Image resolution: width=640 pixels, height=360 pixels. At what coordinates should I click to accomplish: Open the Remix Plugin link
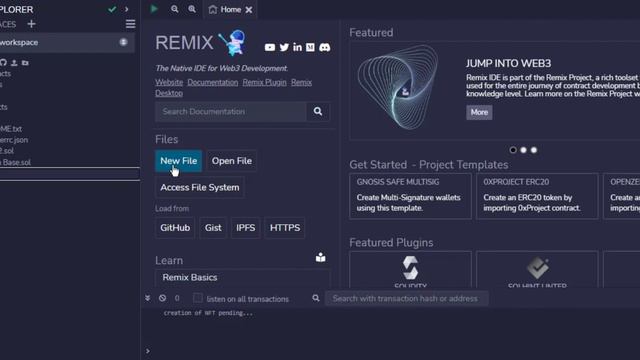point(264,82)
